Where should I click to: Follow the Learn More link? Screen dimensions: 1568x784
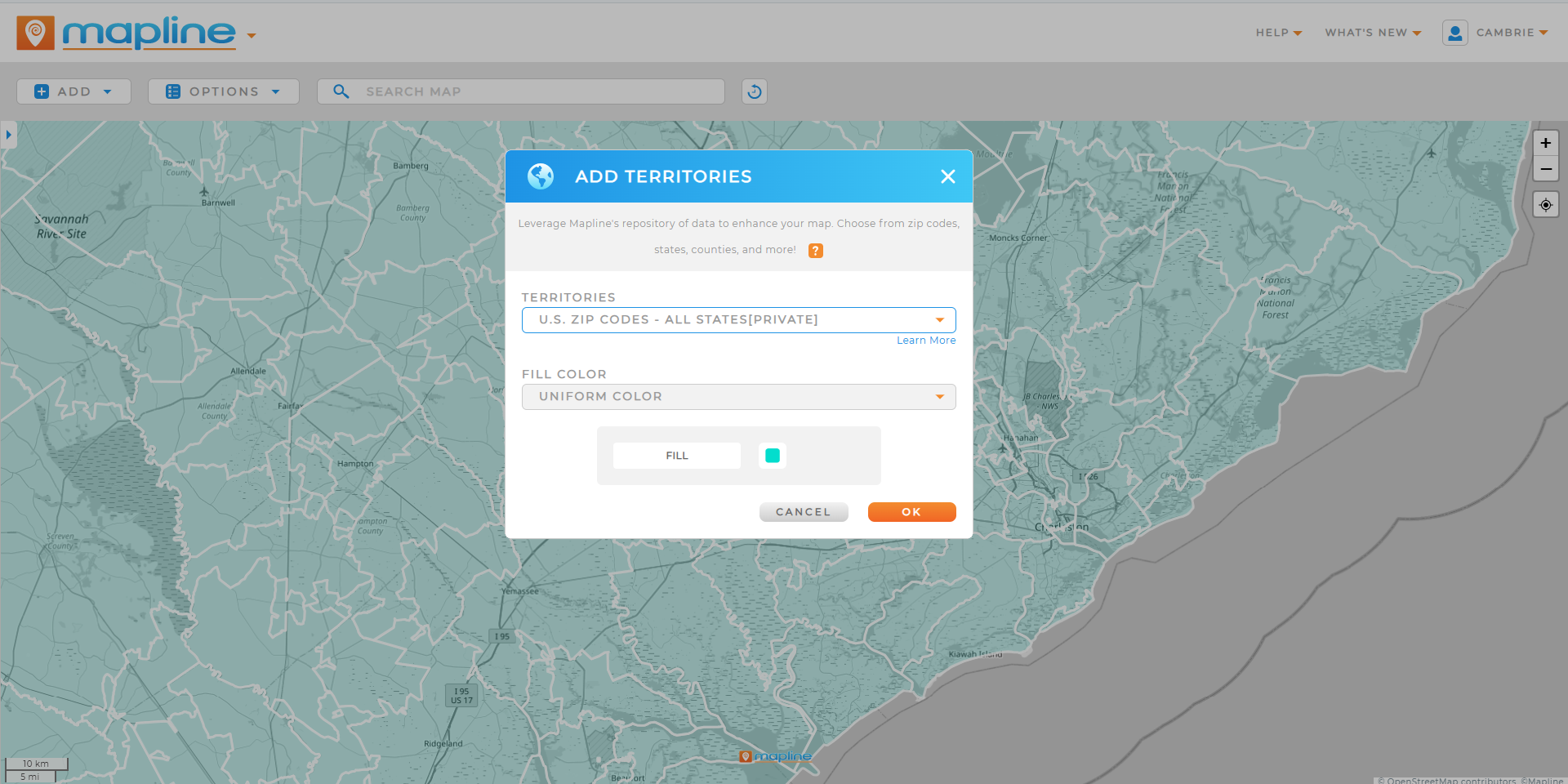pos(925,341)
